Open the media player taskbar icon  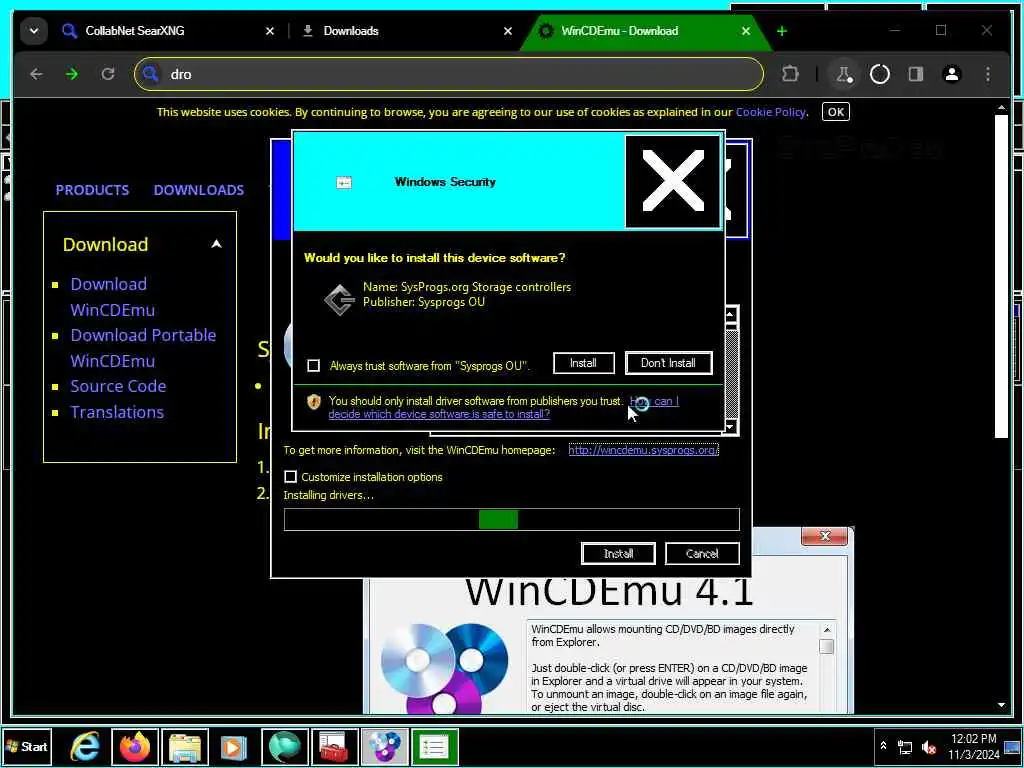pos(234,746)
